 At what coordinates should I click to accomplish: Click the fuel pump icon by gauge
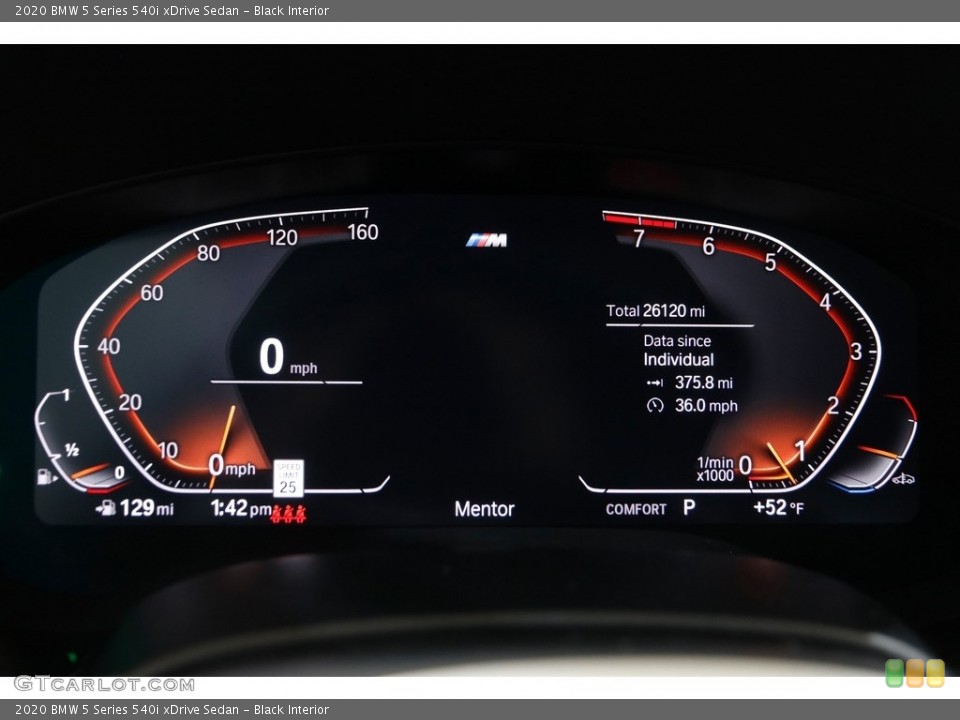[46, 476]
